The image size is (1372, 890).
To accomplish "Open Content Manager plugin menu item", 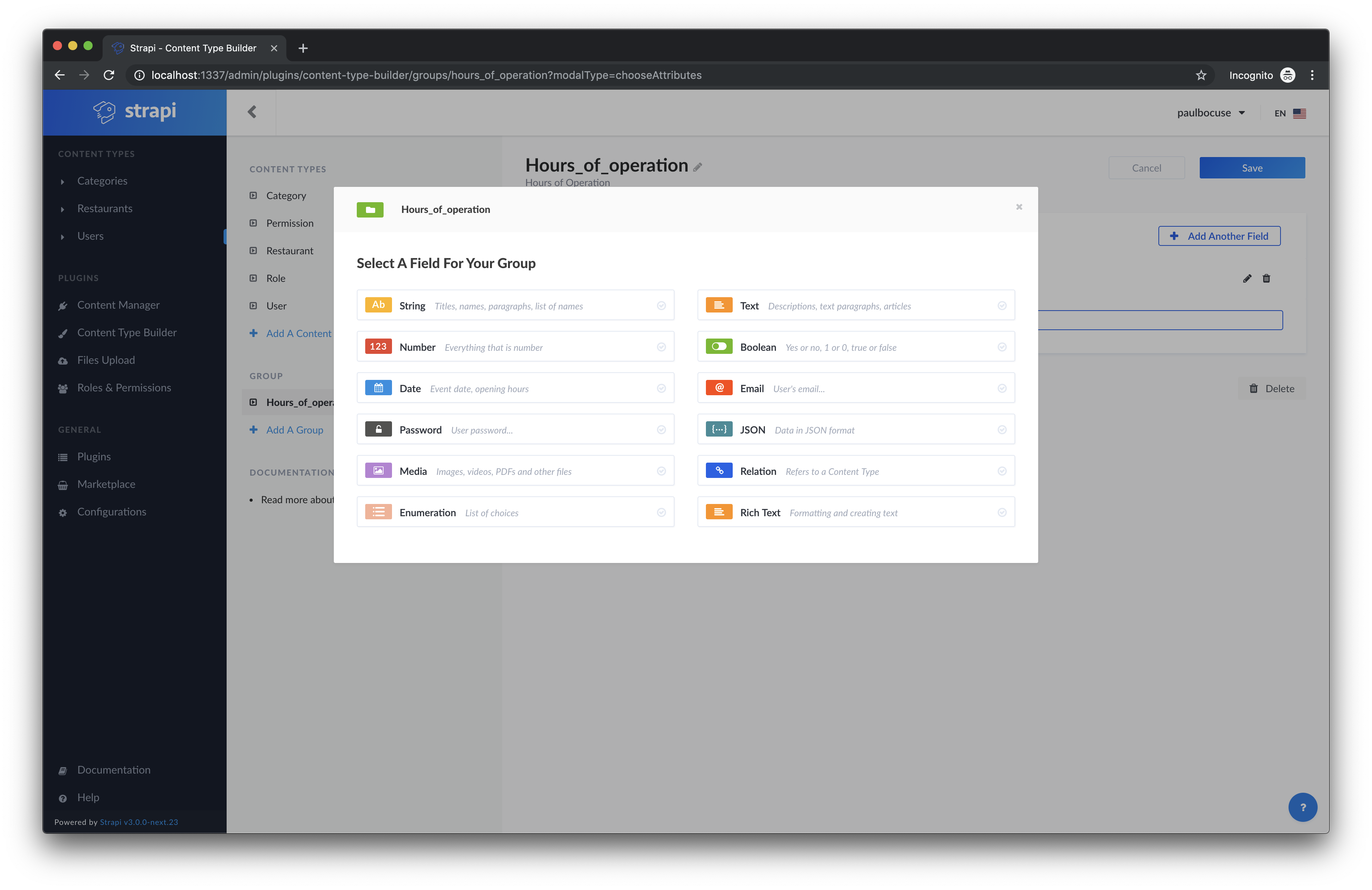I will tap(118, 305).
